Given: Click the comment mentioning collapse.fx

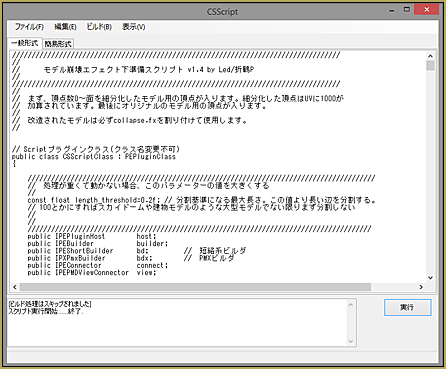Looking at the screenshot, I should click(x=129, y=120).
